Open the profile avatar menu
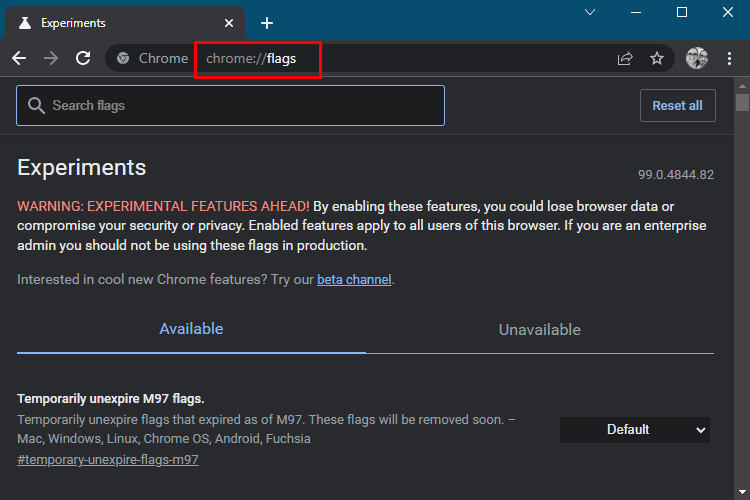Screen dimensions: 750x500 click(697, 58)
